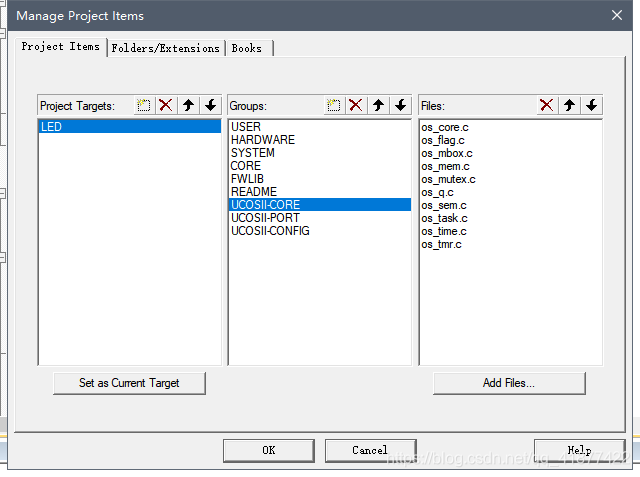Move selected group down

tap(400, 106)
